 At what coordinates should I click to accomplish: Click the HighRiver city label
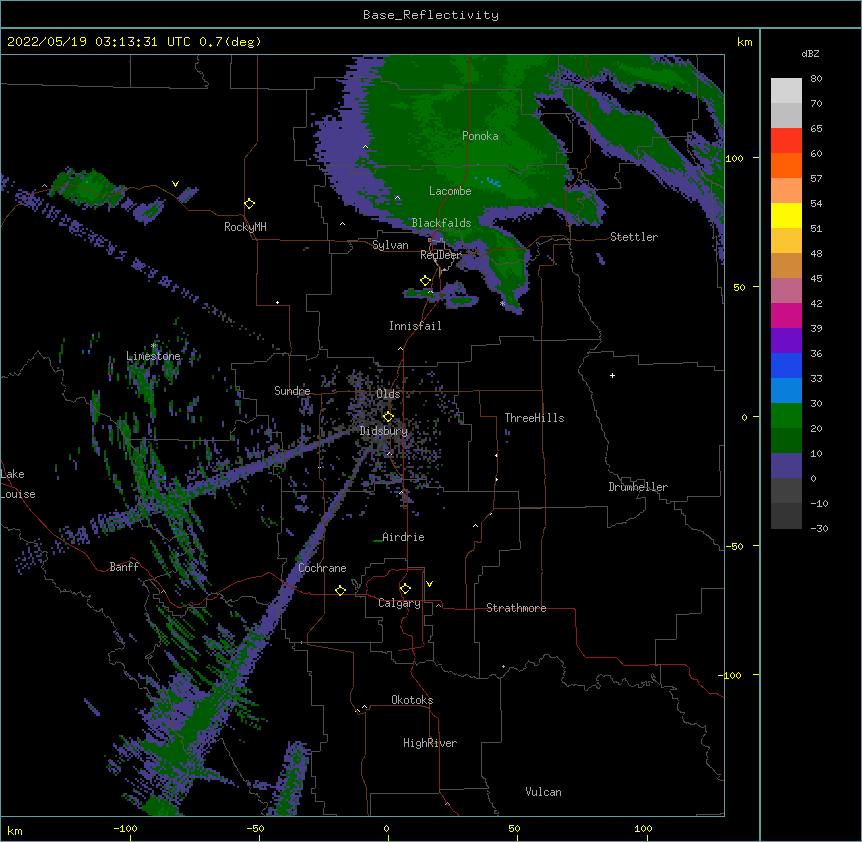[x=430, y=743]
